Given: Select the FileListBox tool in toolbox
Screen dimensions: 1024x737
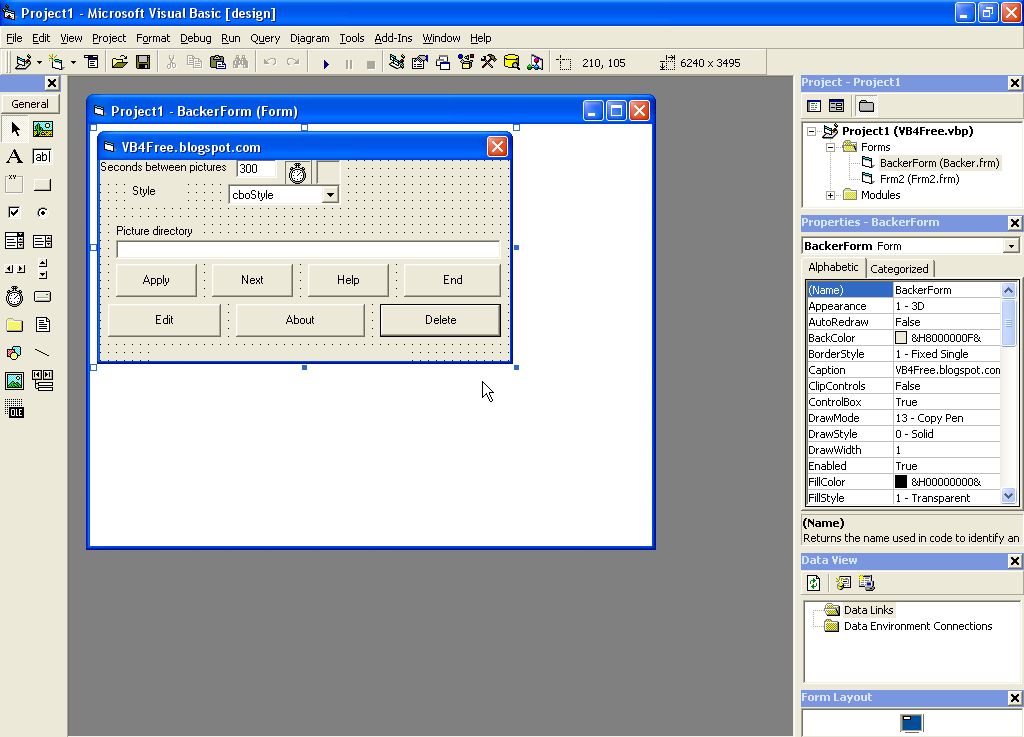Looking at the screenshot, I should pos(42,325).
